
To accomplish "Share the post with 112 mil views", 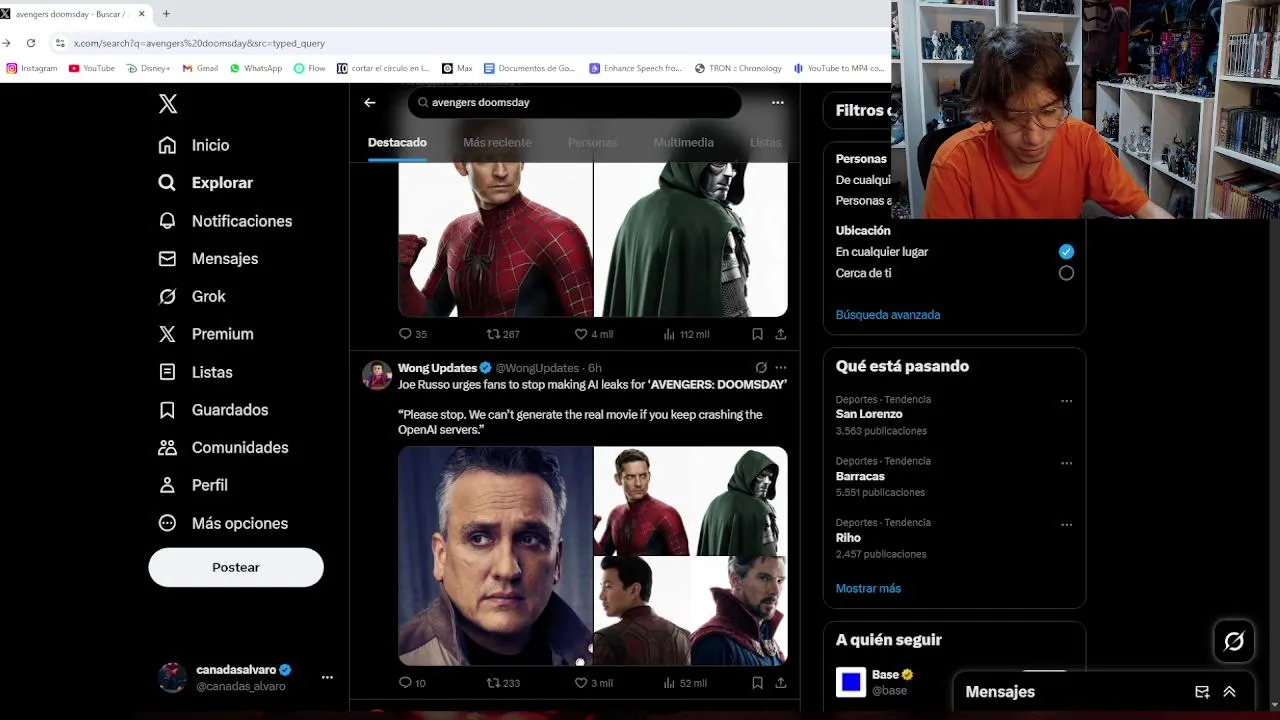I will point(781,334).
